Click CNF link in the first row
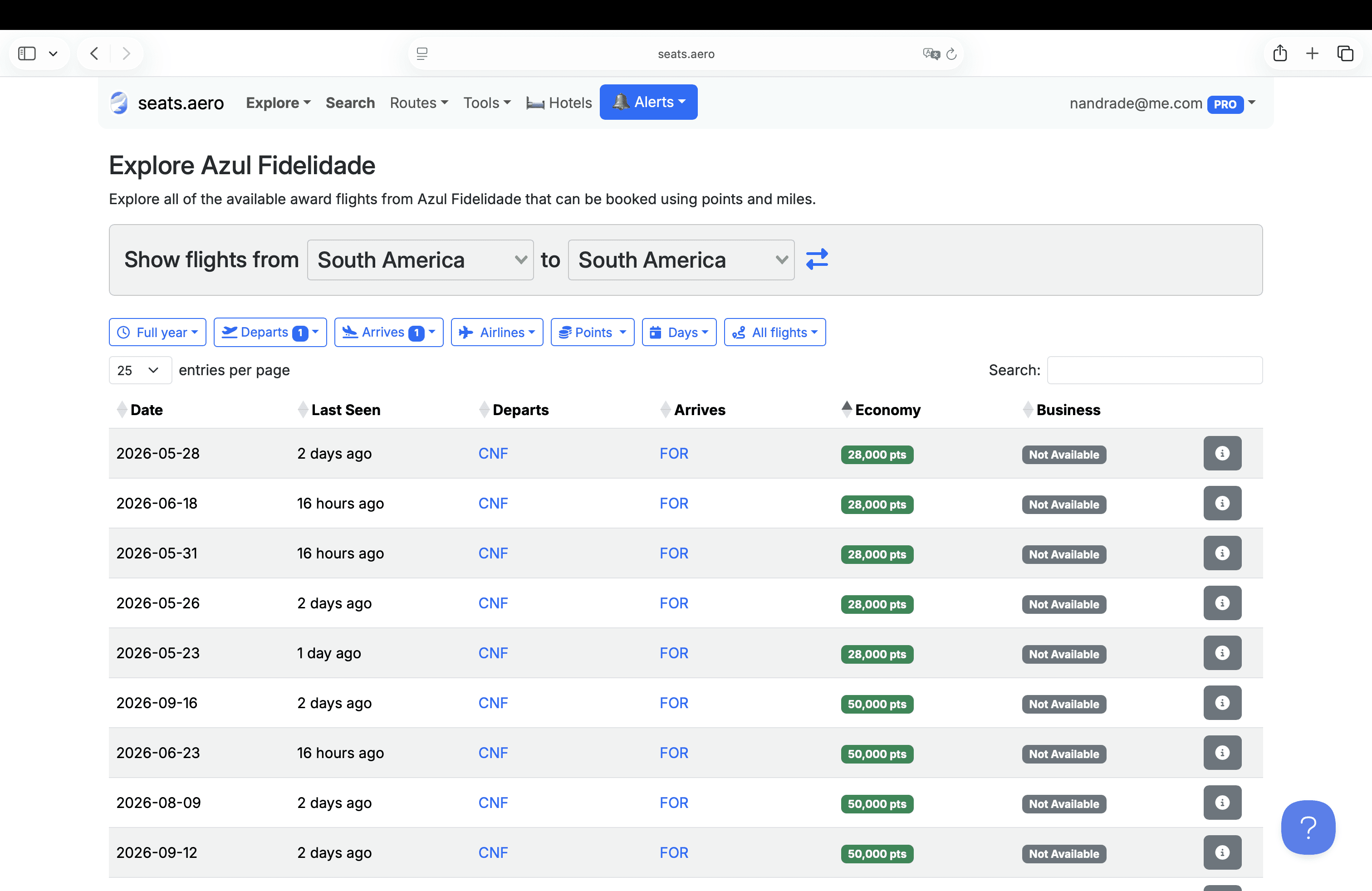1372x891 pixels. coord(493,454)
